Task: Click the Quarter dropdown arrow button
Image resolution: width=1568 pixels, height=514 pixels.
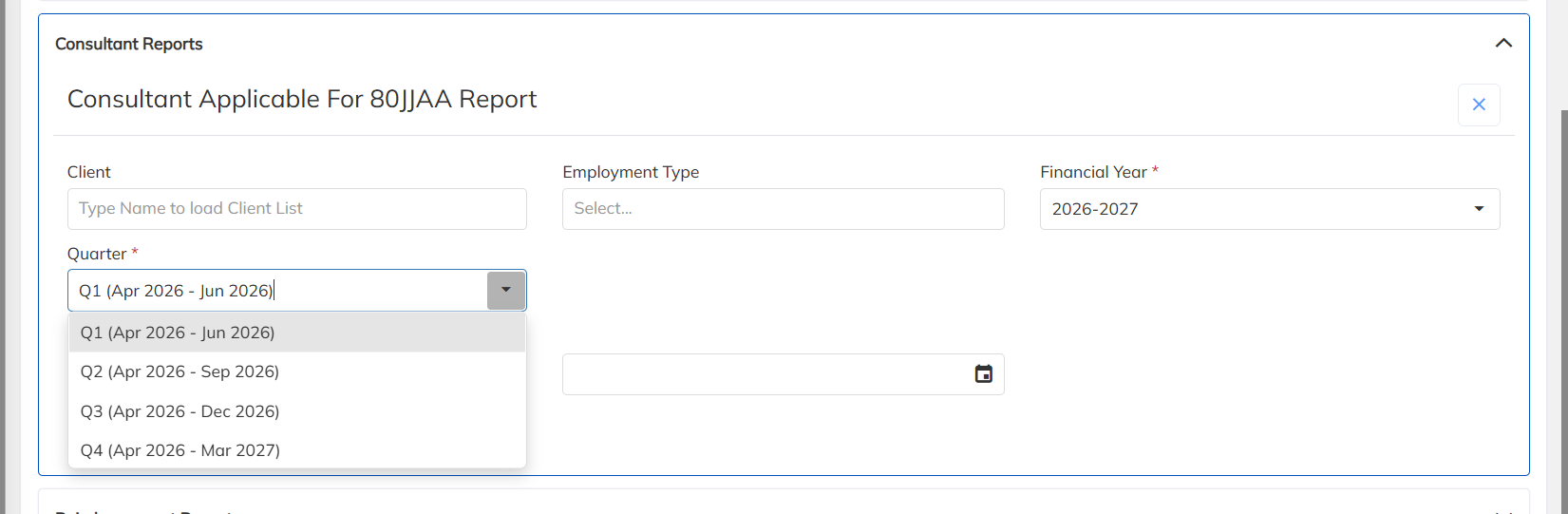Action: click(x=506, y=291)
